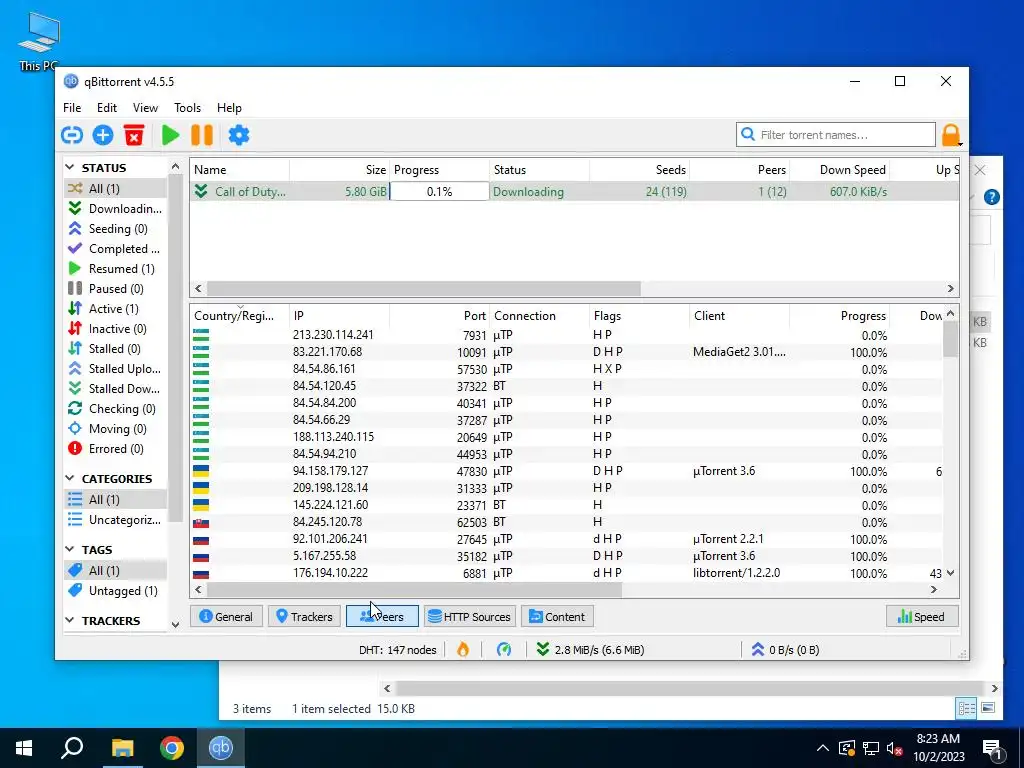The image size is (1024, 768).
Task: Click the orange lock UI icon
Action: click(951, 135)
